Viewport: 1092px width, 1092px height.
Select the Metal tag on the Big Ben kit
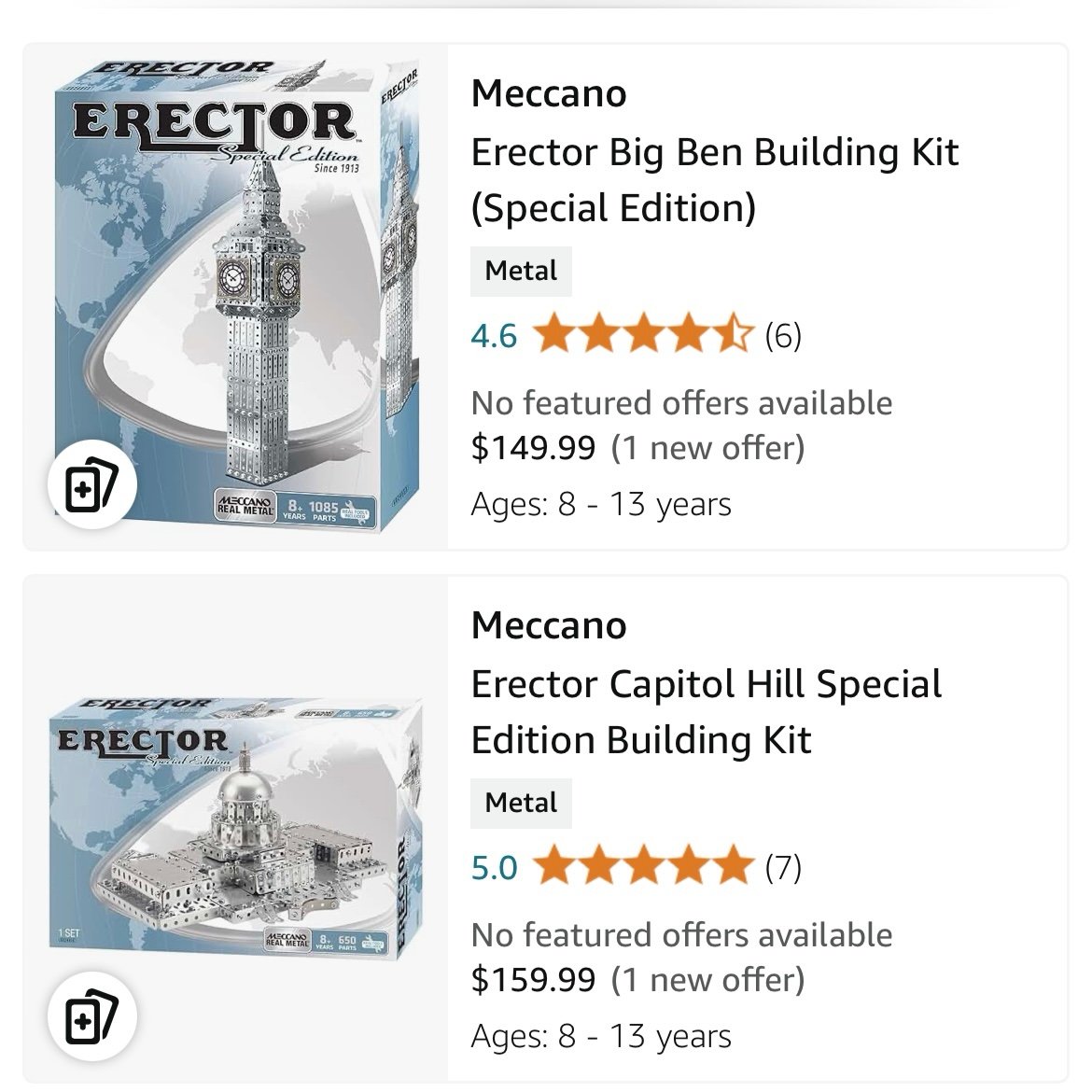point(521,271)
